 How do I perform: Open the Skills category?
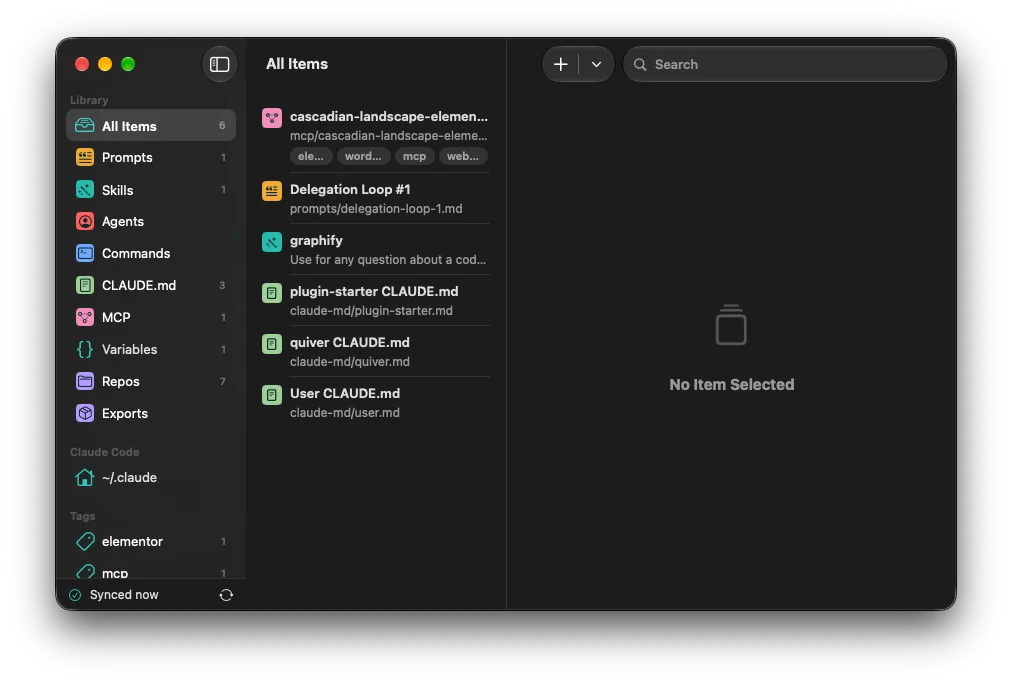click(151, 190)
